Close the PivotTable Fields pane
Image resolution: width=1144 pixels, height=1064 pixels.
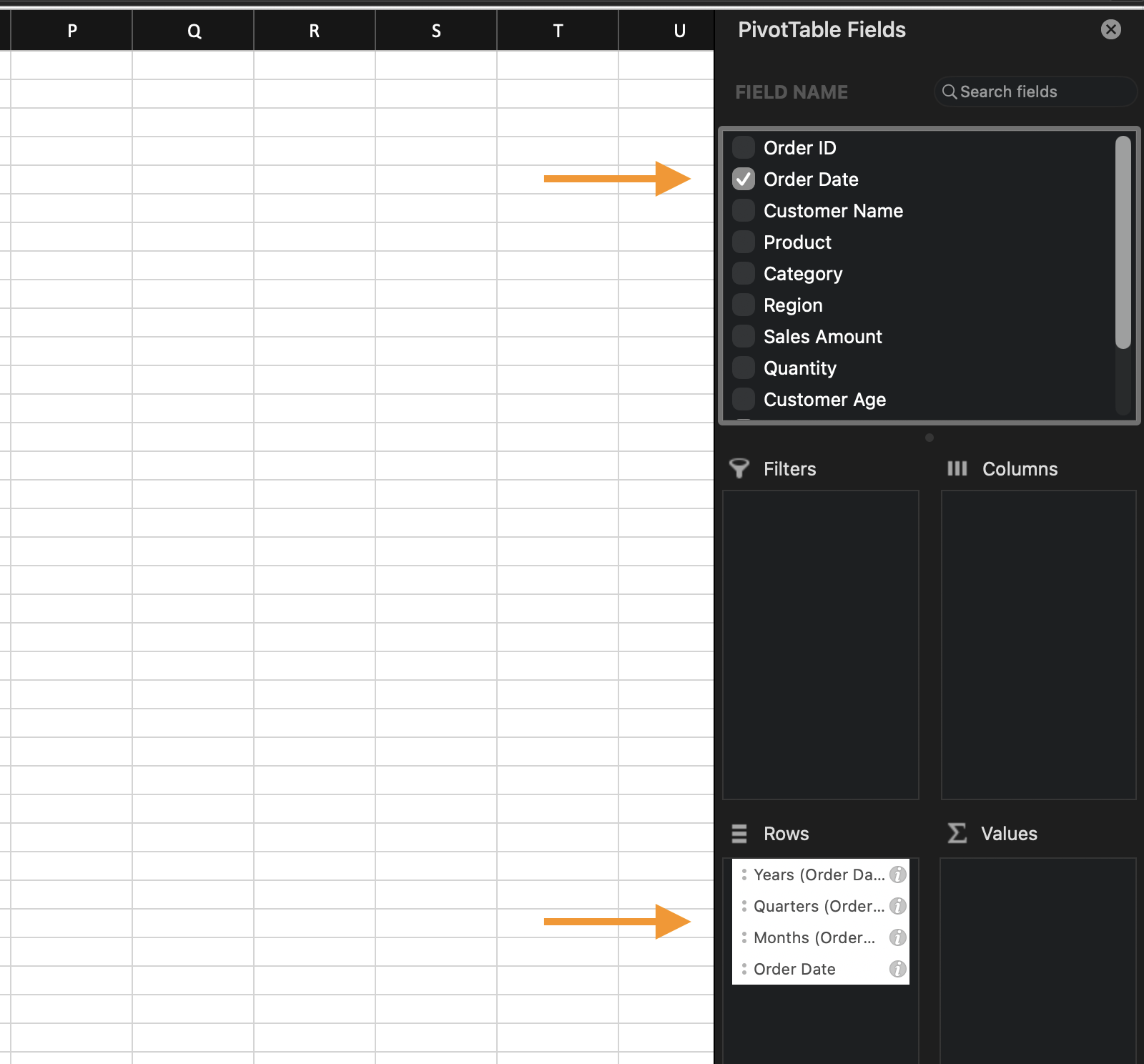[x=1110, y=29]
